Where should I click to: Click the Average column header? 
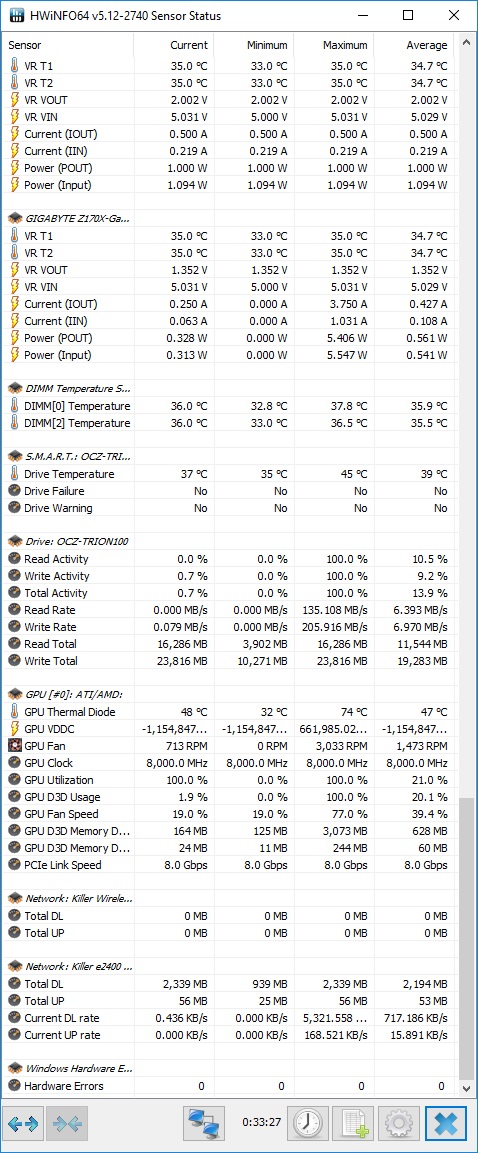414,45
